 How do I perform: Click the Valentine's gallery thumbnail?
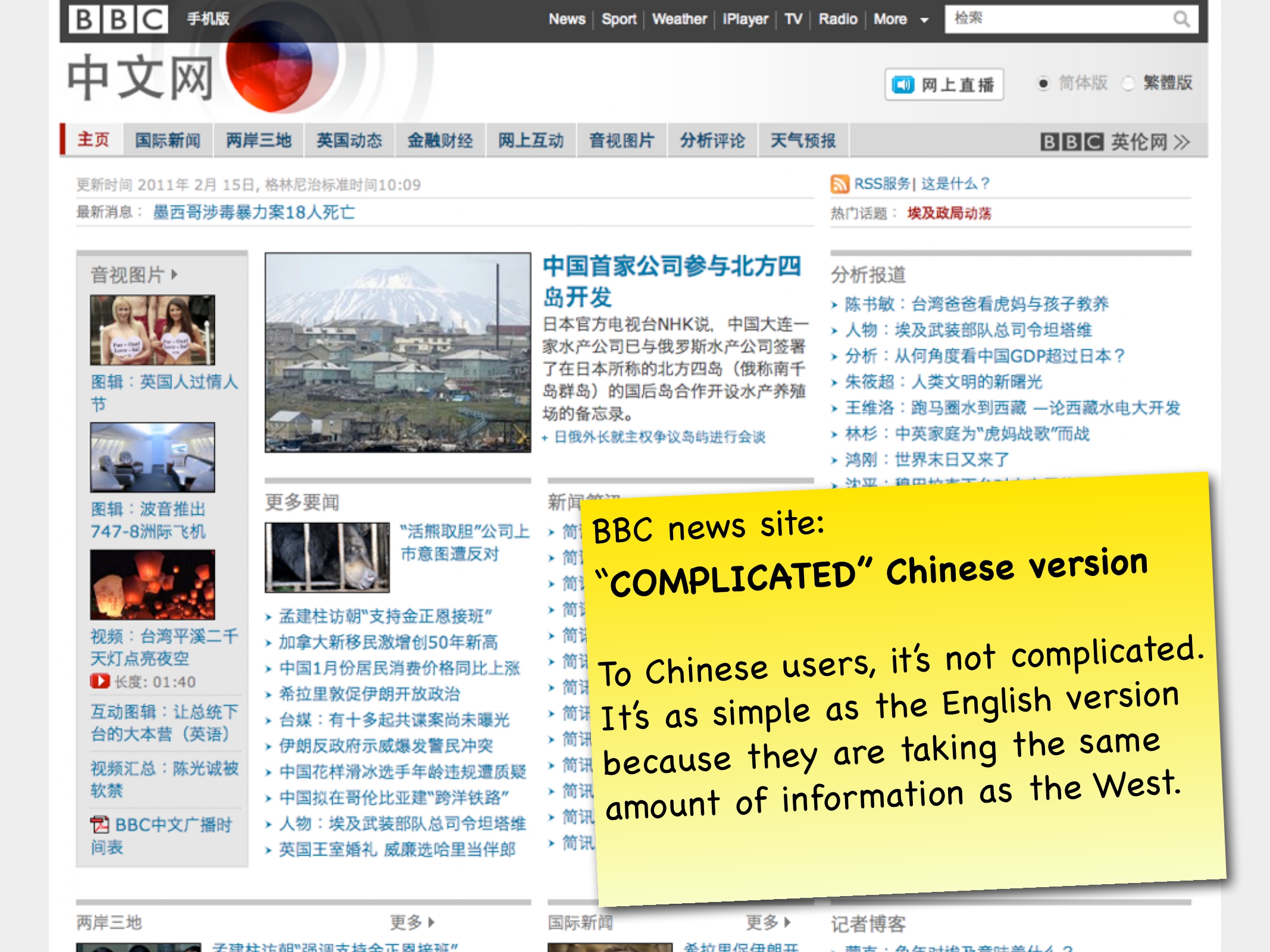click(x=152, y=330)
